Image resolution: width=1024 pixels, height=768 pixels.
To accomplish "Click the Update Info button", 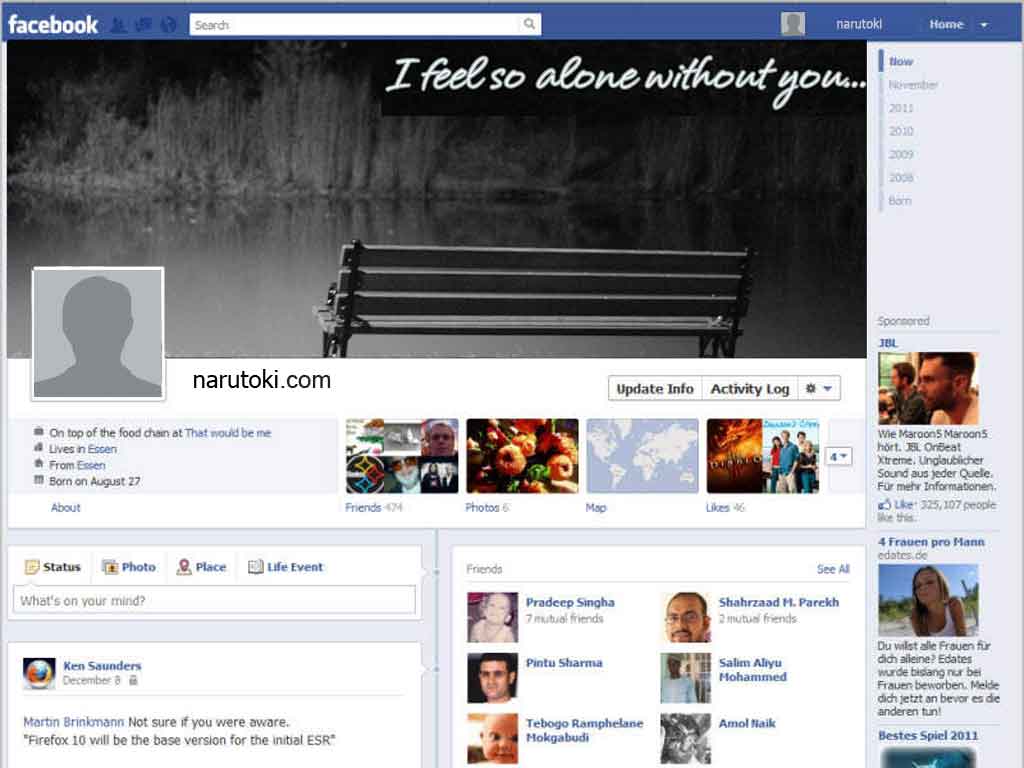I will (655, 389).
